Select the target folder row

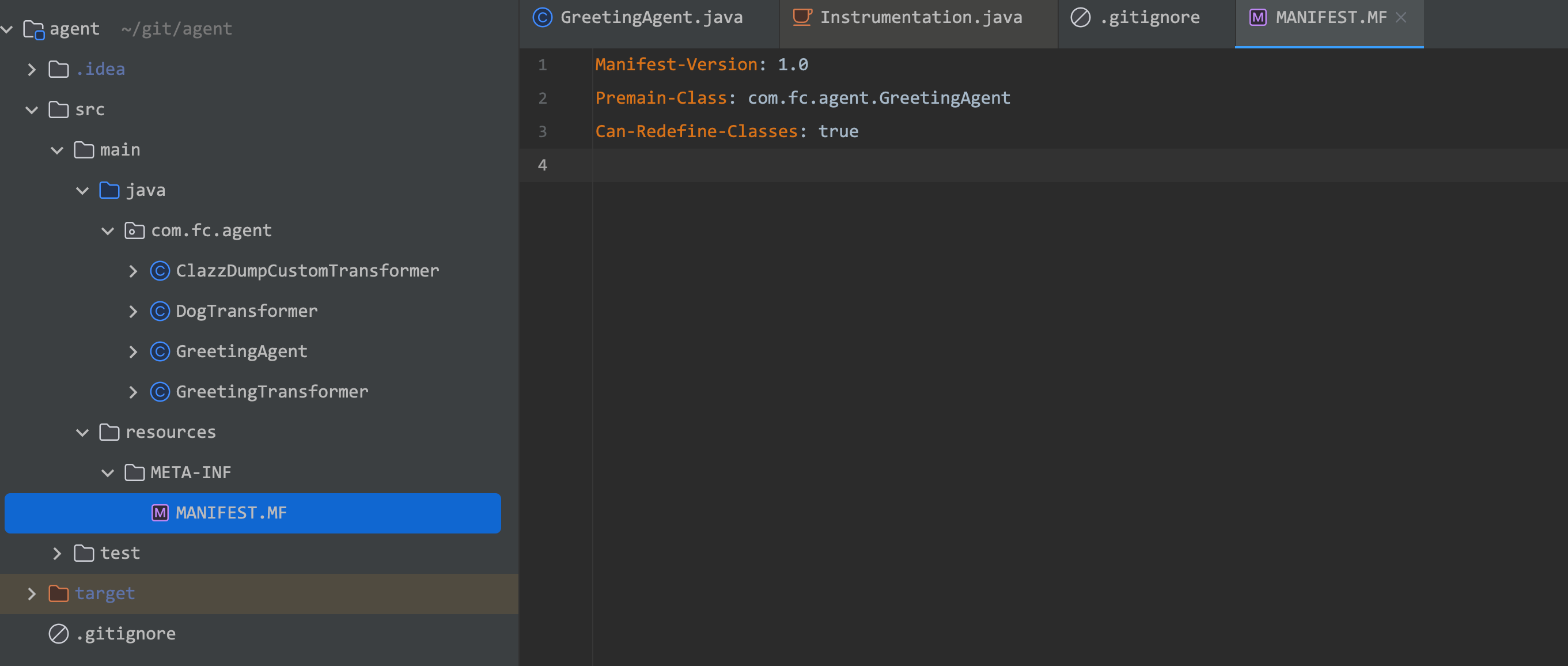(259, 593)
